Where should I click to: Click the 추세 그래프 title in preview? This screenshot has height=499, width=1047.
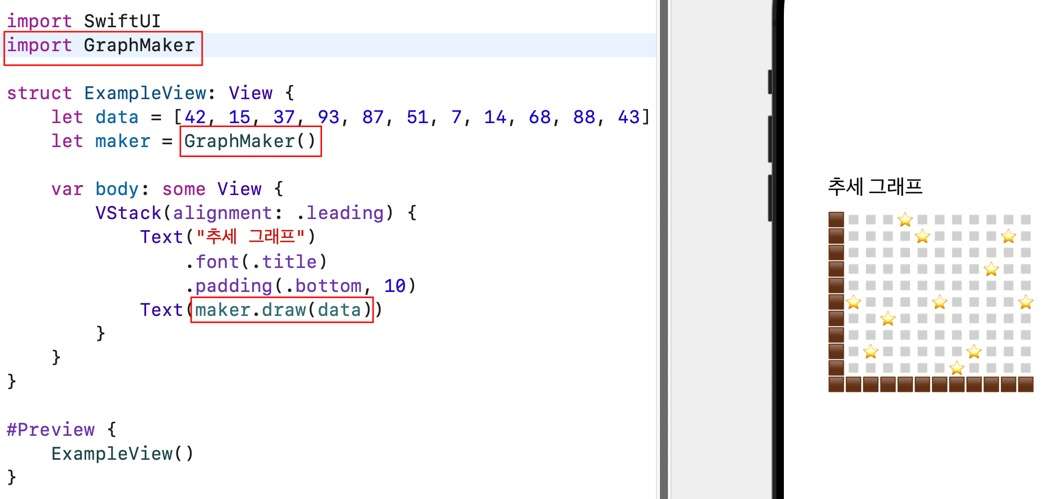point(874,186)
